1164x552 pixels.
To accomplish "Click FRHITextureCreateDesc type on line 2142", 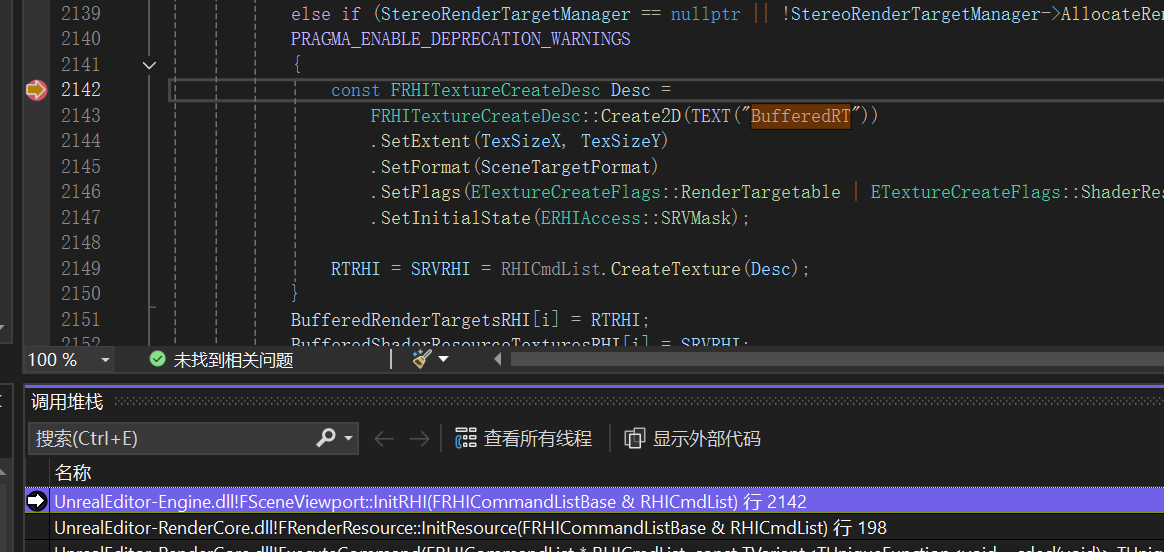I will point(495,90).
